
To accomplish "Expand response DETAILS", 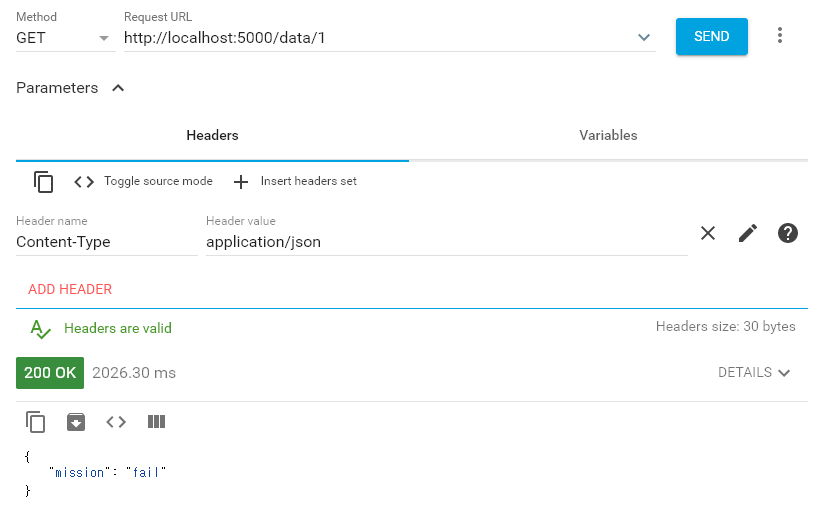I will click(x=754, y=372).
